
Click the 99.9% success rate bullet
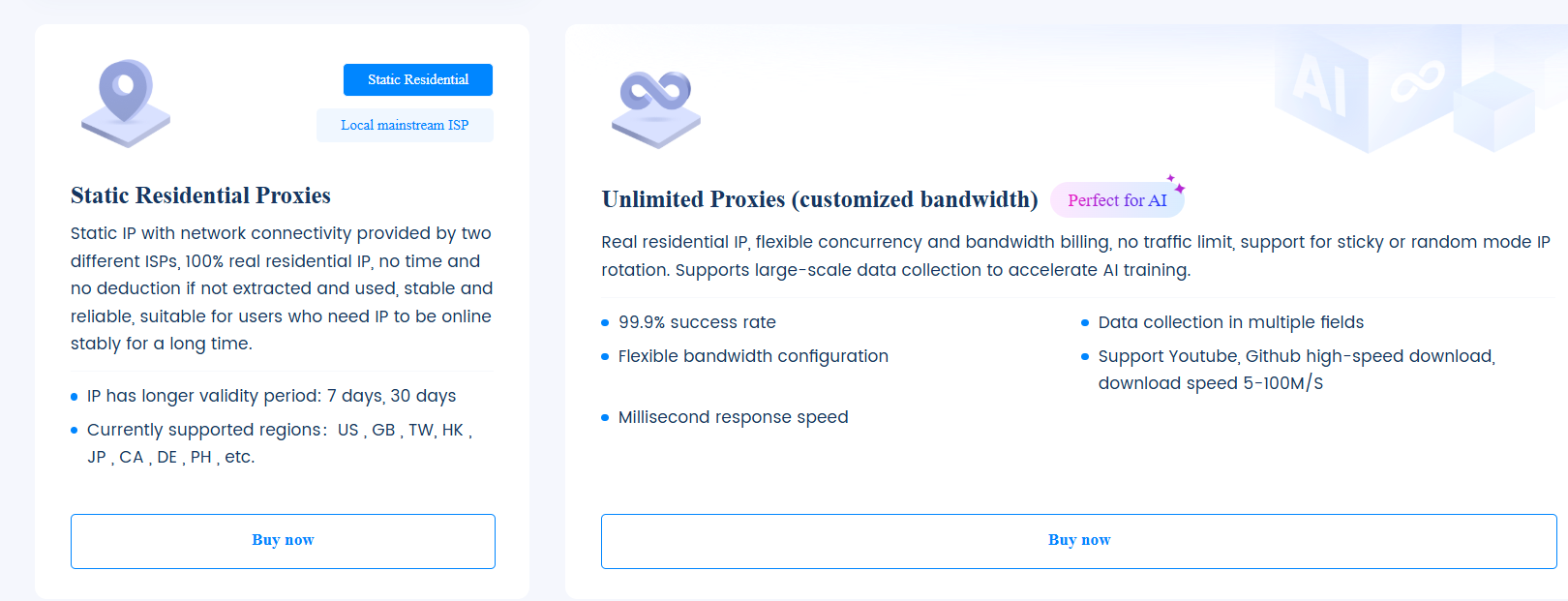click(697, 322)
